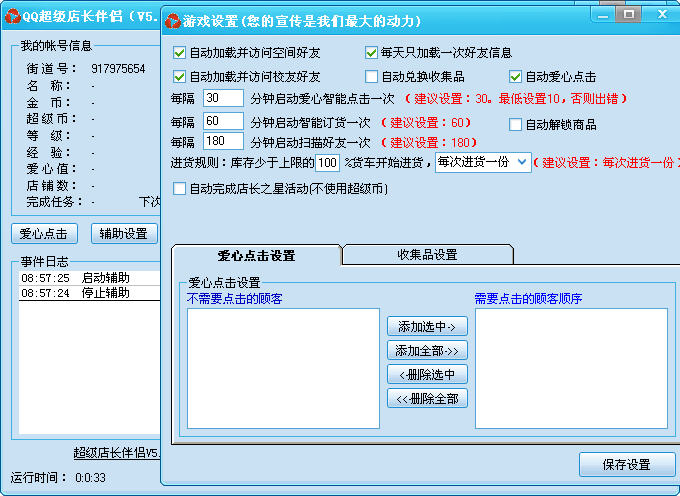680x496 pixels.
Task: Click the 不需要点击的顾客 list box
Action: [x=283, y=369]
